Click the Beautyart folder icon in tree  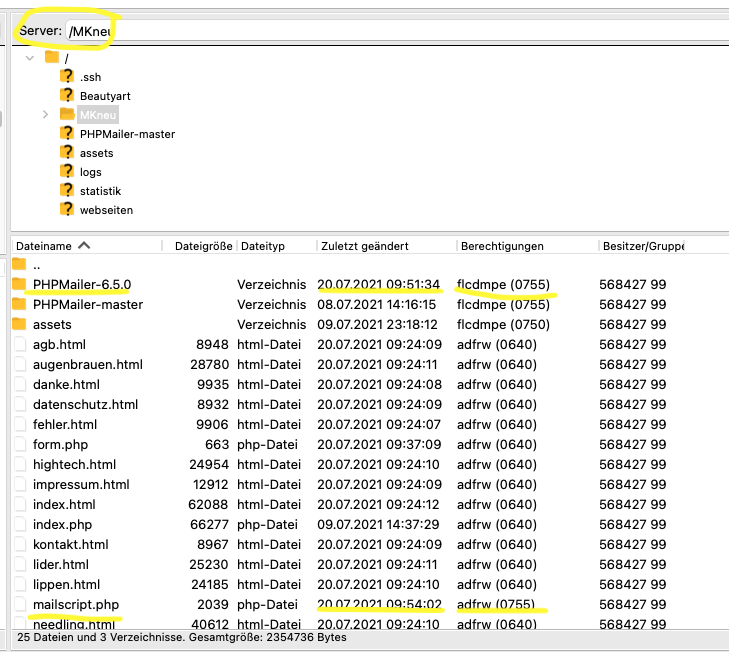click(67, 96)
